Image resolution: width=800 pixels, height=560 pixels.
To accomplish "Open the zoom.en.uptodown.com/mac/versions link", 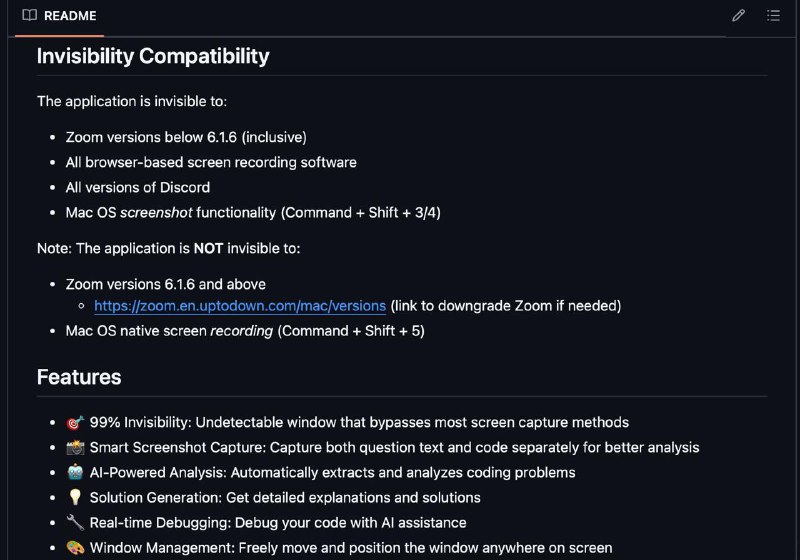I will click(x=240, y=306).
